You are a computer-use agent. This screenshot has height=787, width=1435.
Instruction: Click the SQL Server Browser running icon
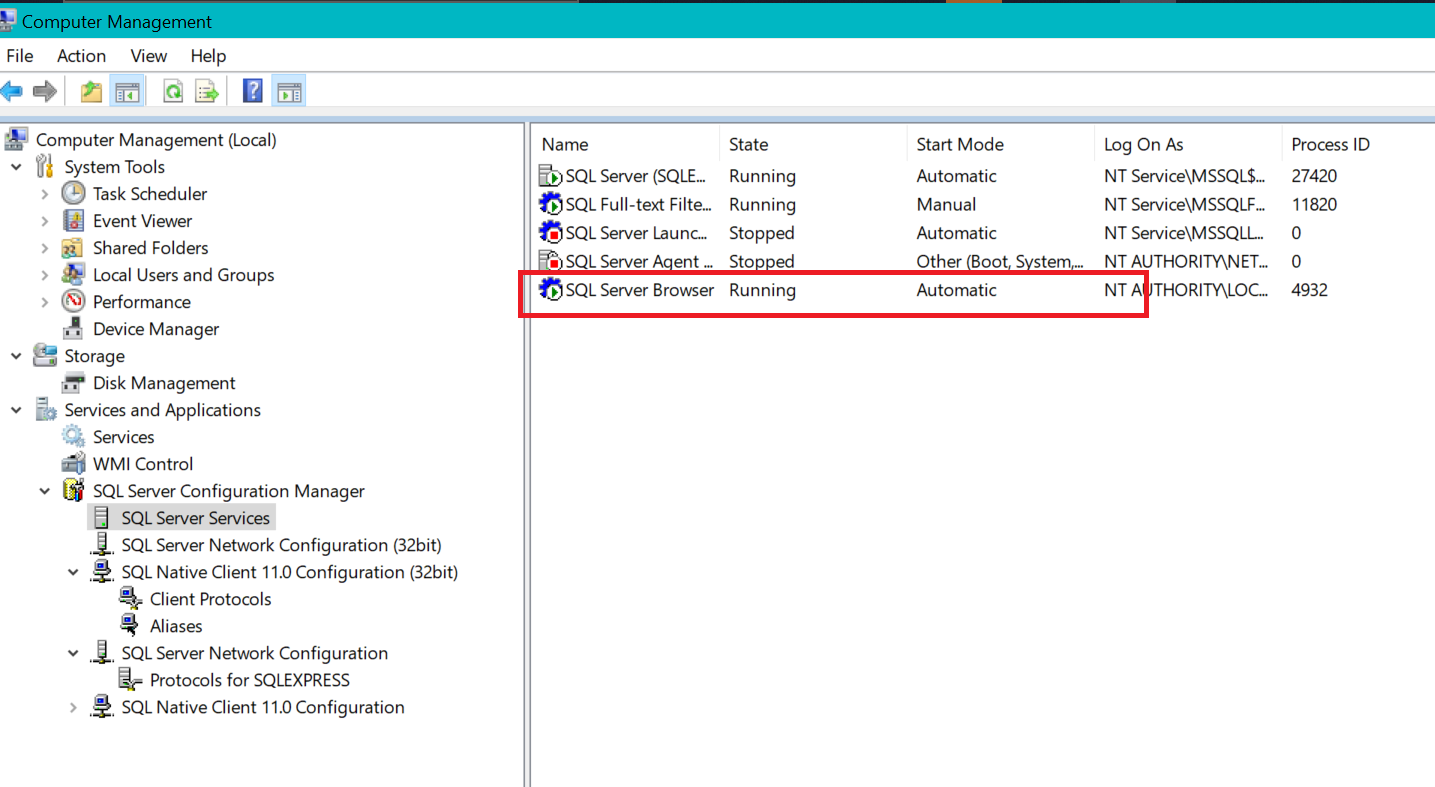click(551, 290)
